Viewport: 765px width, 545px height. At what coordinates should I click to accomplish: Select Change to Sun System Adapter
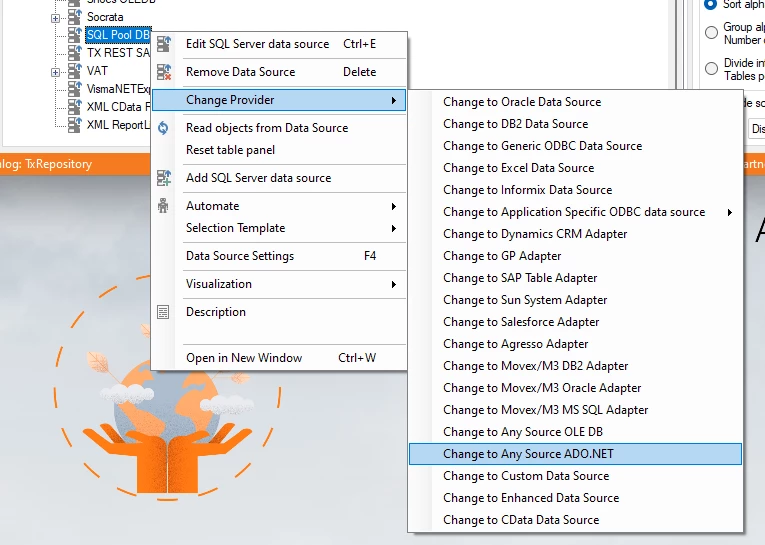575,300
